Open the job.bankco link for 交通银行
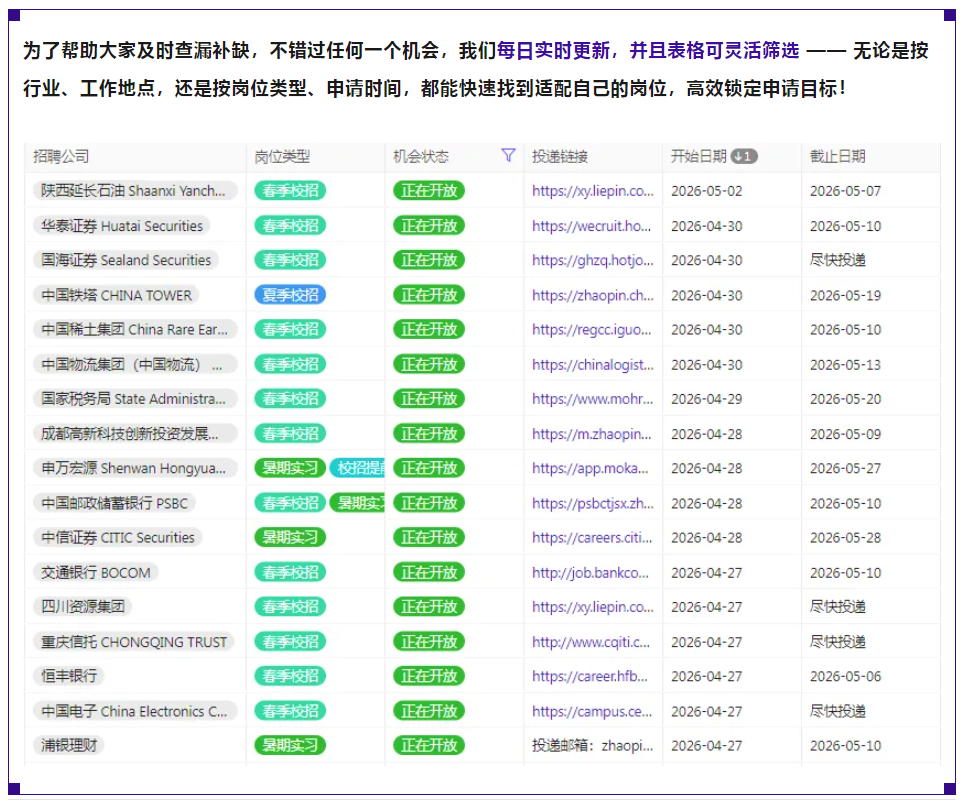 [x=590, y=572]
